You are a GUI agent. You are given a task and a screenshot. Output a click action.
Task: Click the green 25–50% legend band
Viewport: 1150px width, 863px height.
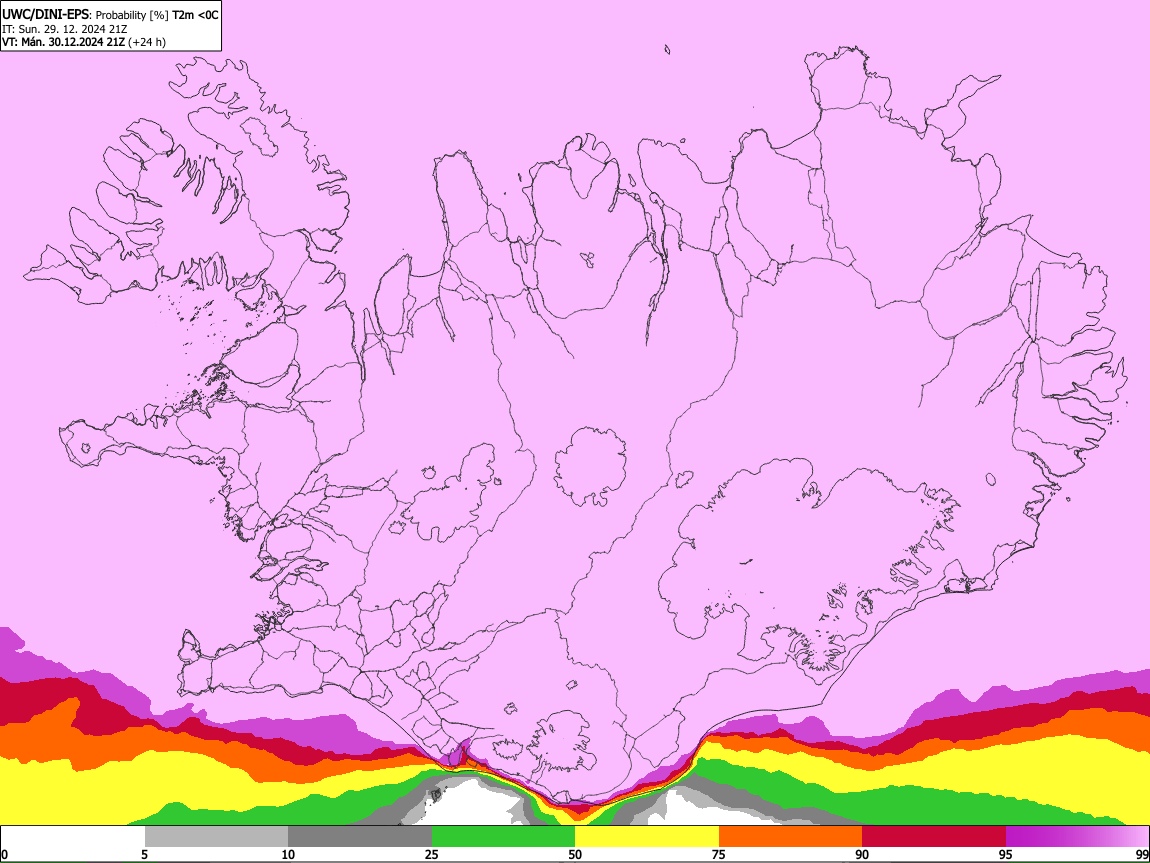pyautogui.click(x=503, y=837)
